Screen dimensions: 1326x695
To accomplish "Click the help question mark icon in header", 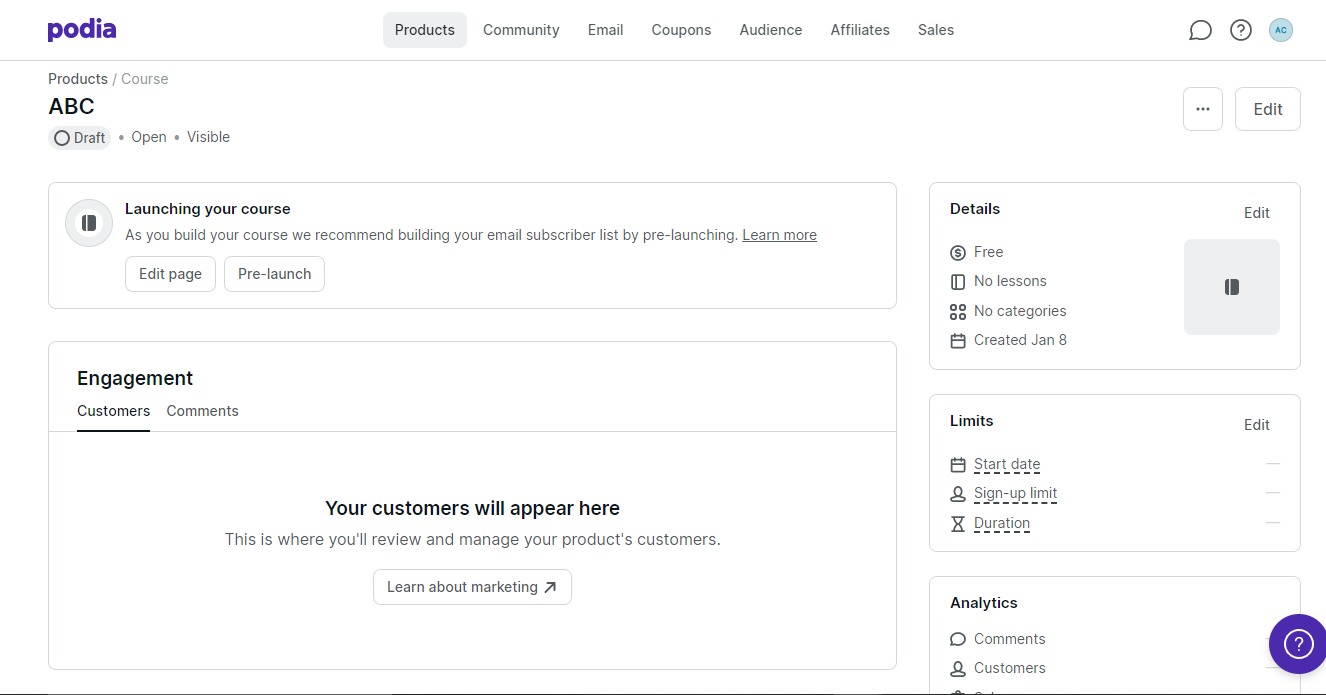I will (1241, 30).
